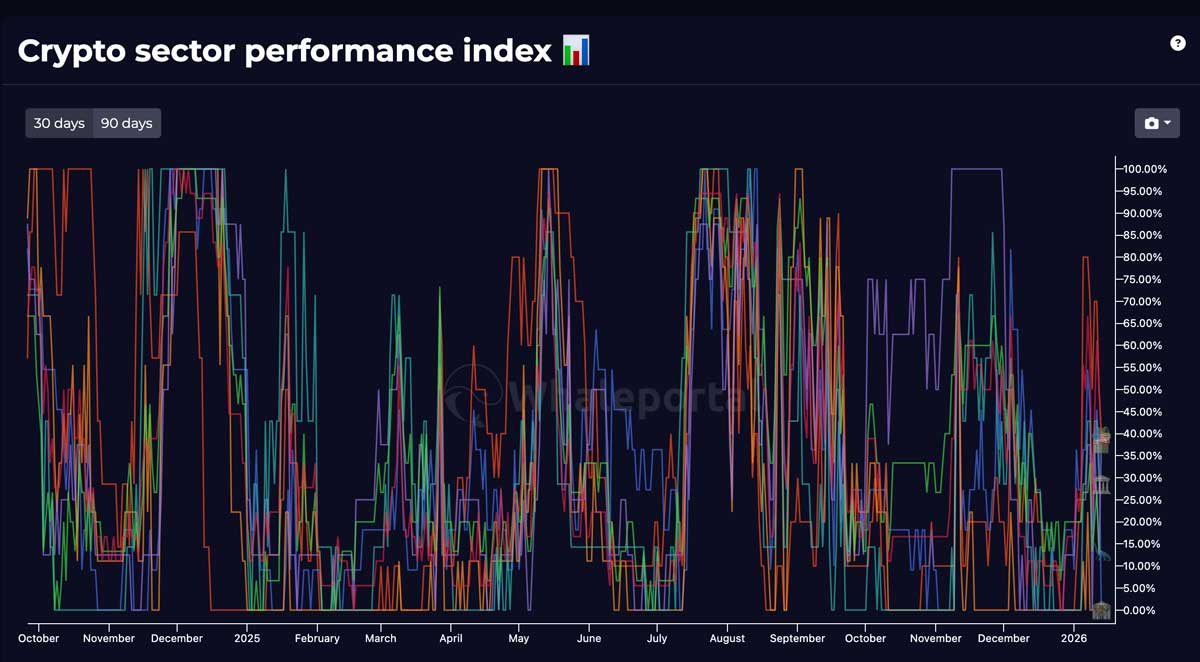The image size is (1200, 662).
Task: Select the bank sector icon at the chart edge
Action: click(x=1100, y=436)
